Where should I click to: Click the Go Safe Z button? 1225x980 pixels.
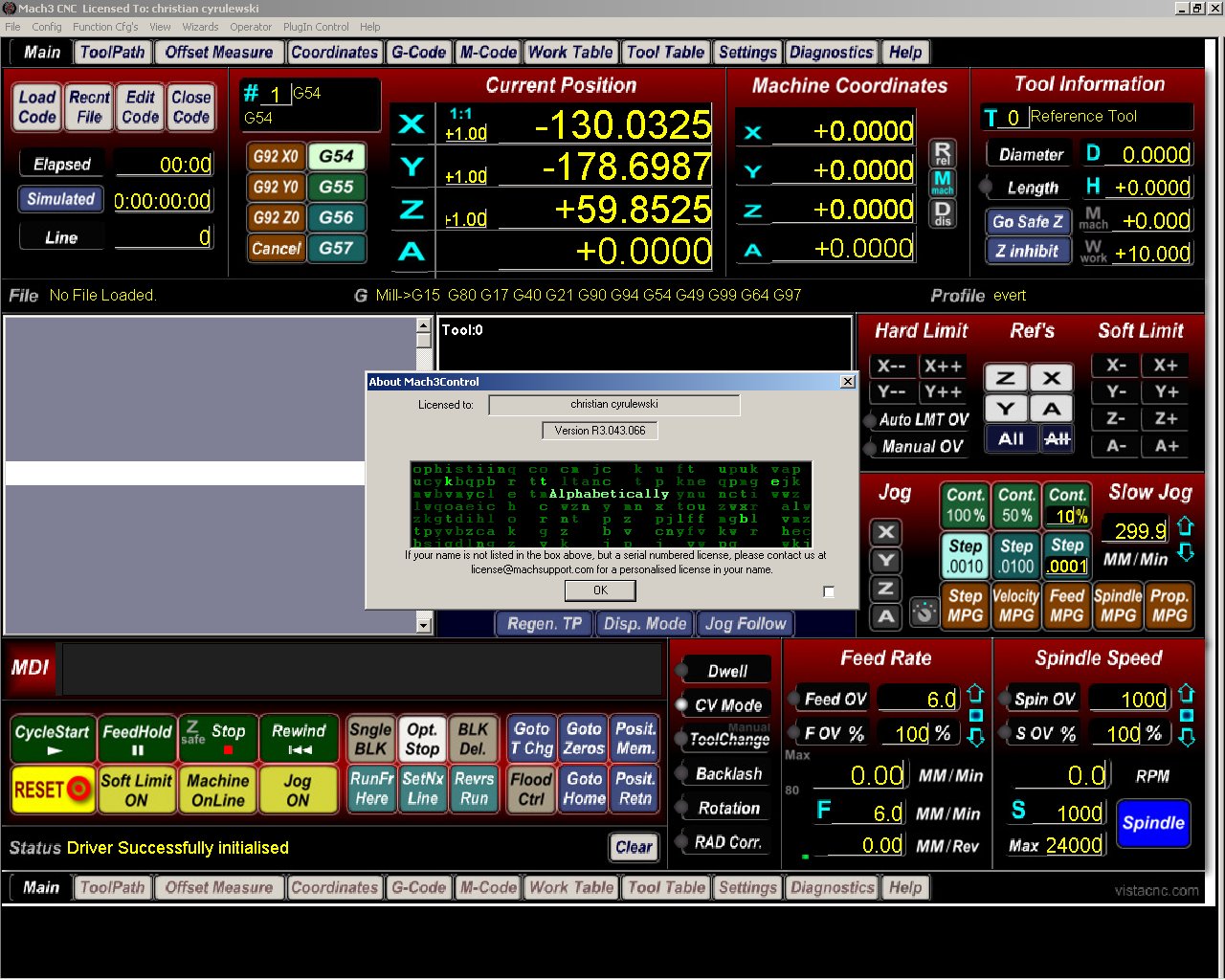pyautogui.click(x=1028, y=221)
